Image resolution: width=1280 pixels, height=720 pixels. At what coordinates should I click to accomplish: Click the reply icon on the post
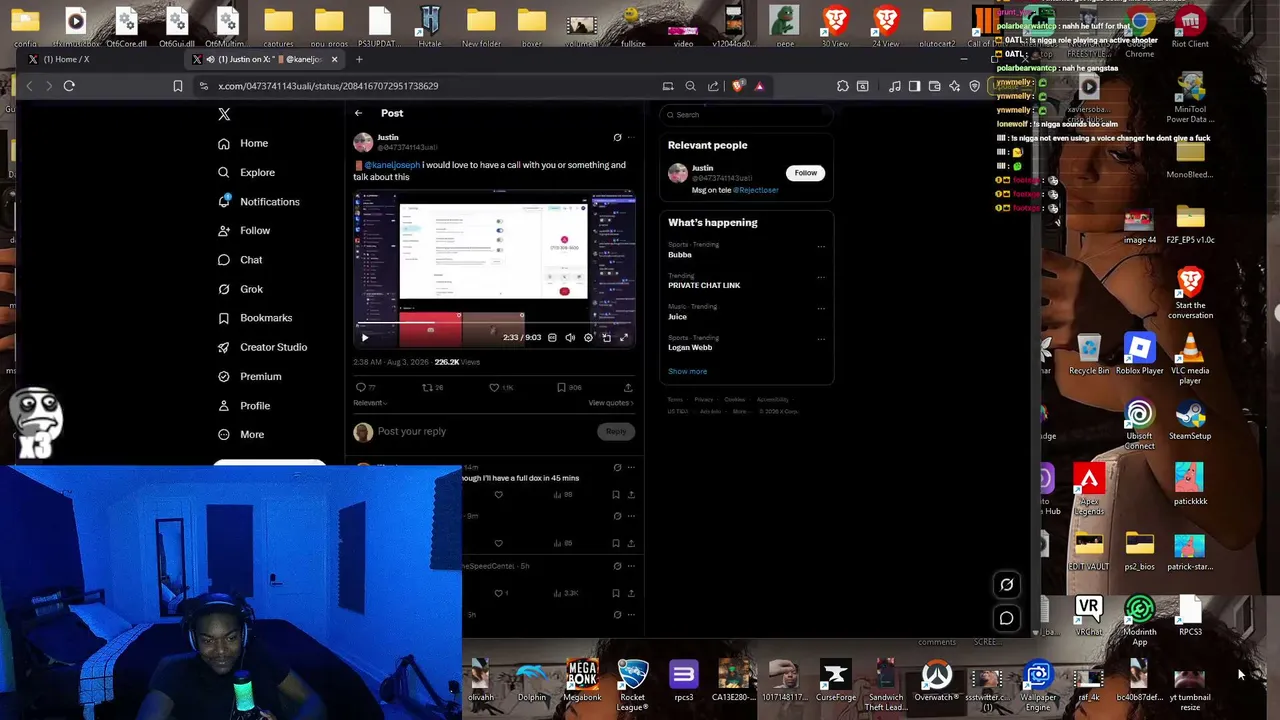[x=361, y=387]
